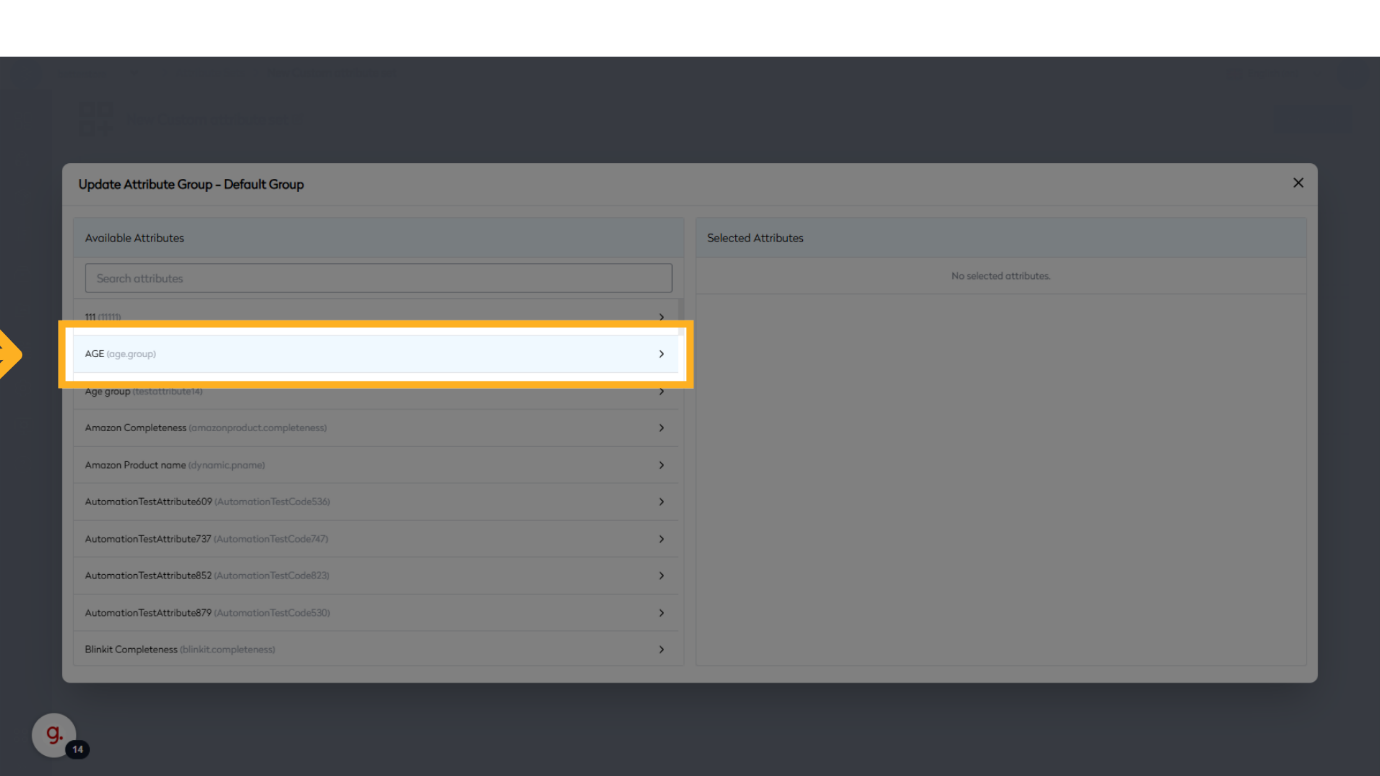Close the Update Attribute Group dialog

point(1298,183)
